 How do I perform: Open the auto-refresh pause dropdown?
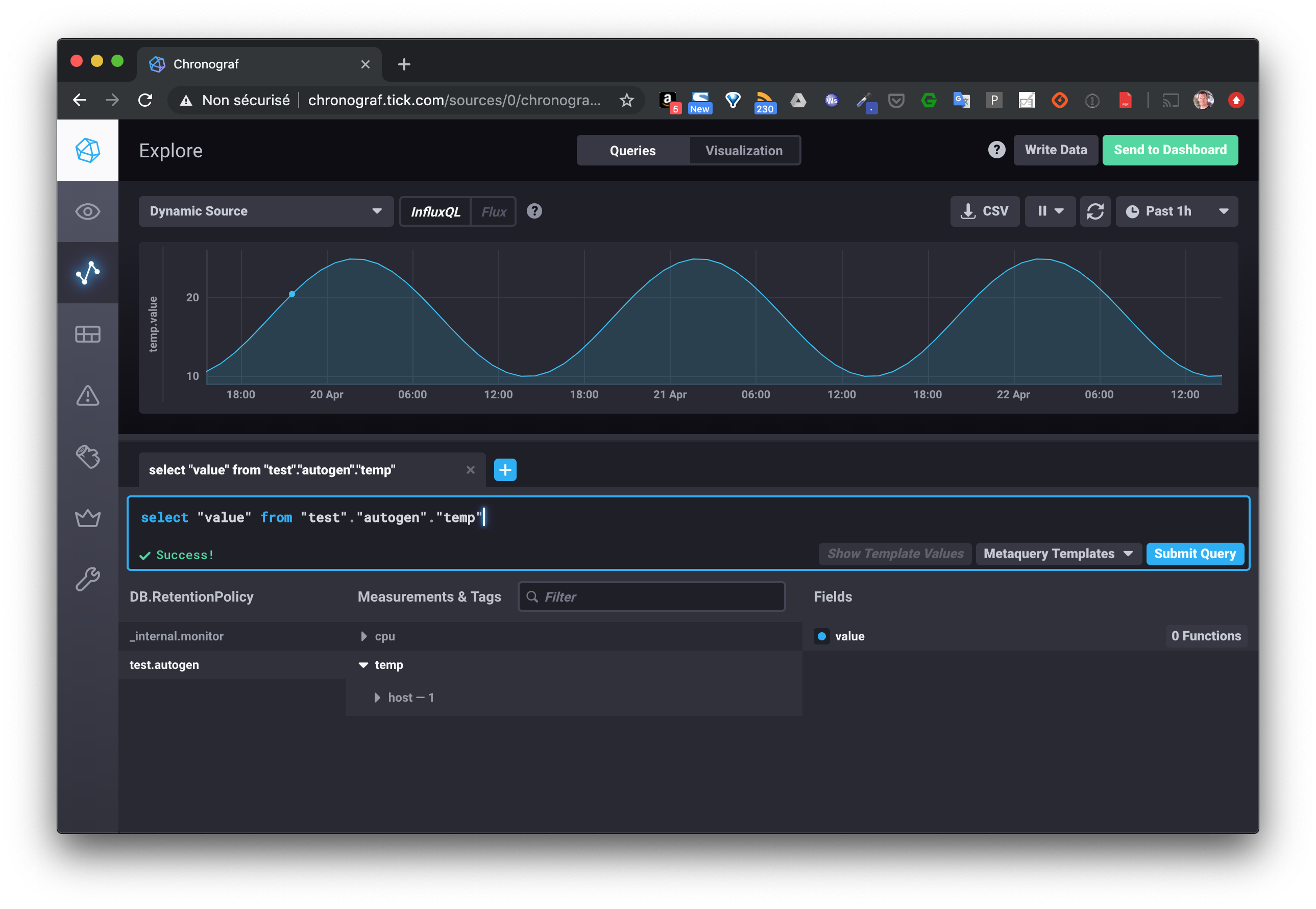(x=1050, y=211)
